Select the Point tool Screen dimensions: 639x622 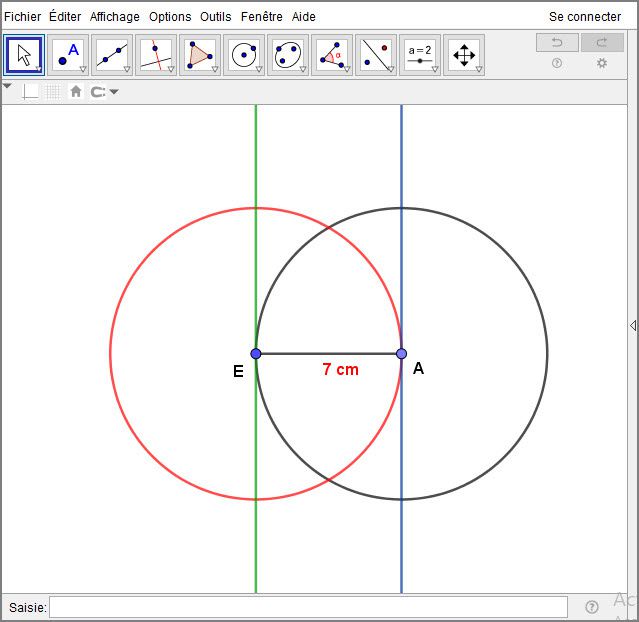click(68, 55)
